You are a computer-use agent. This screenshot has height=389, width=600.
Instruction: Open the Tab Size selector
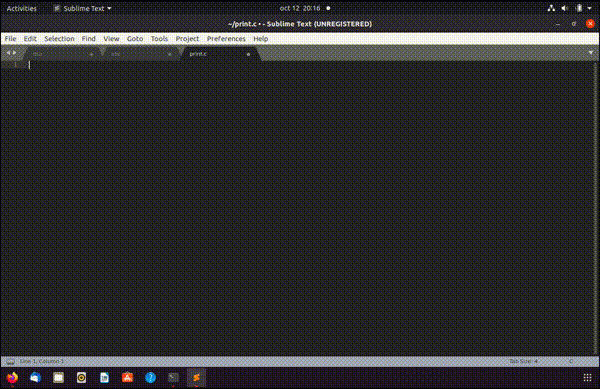[x=523, y=361]
